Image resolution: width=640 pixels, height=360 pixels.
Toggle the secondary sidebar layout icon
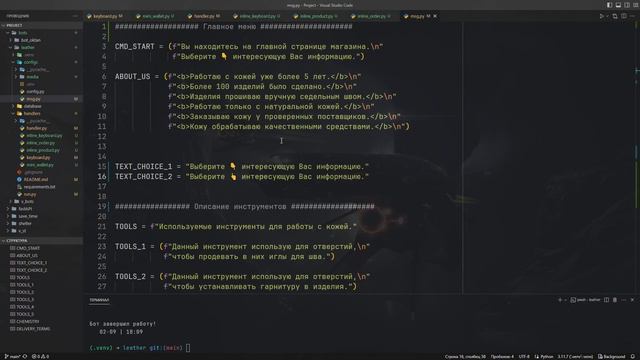click(627, 5)
